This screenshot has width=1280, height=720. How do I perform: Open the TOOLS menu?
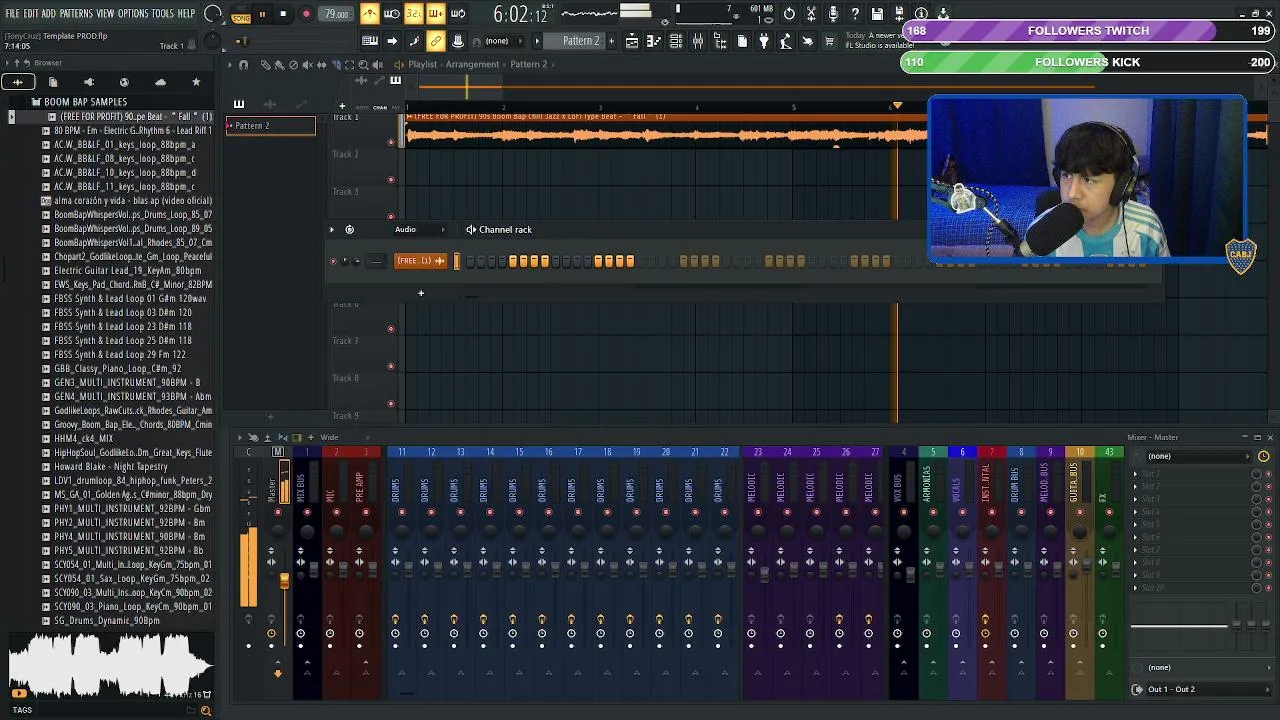[x=163, y=14]
